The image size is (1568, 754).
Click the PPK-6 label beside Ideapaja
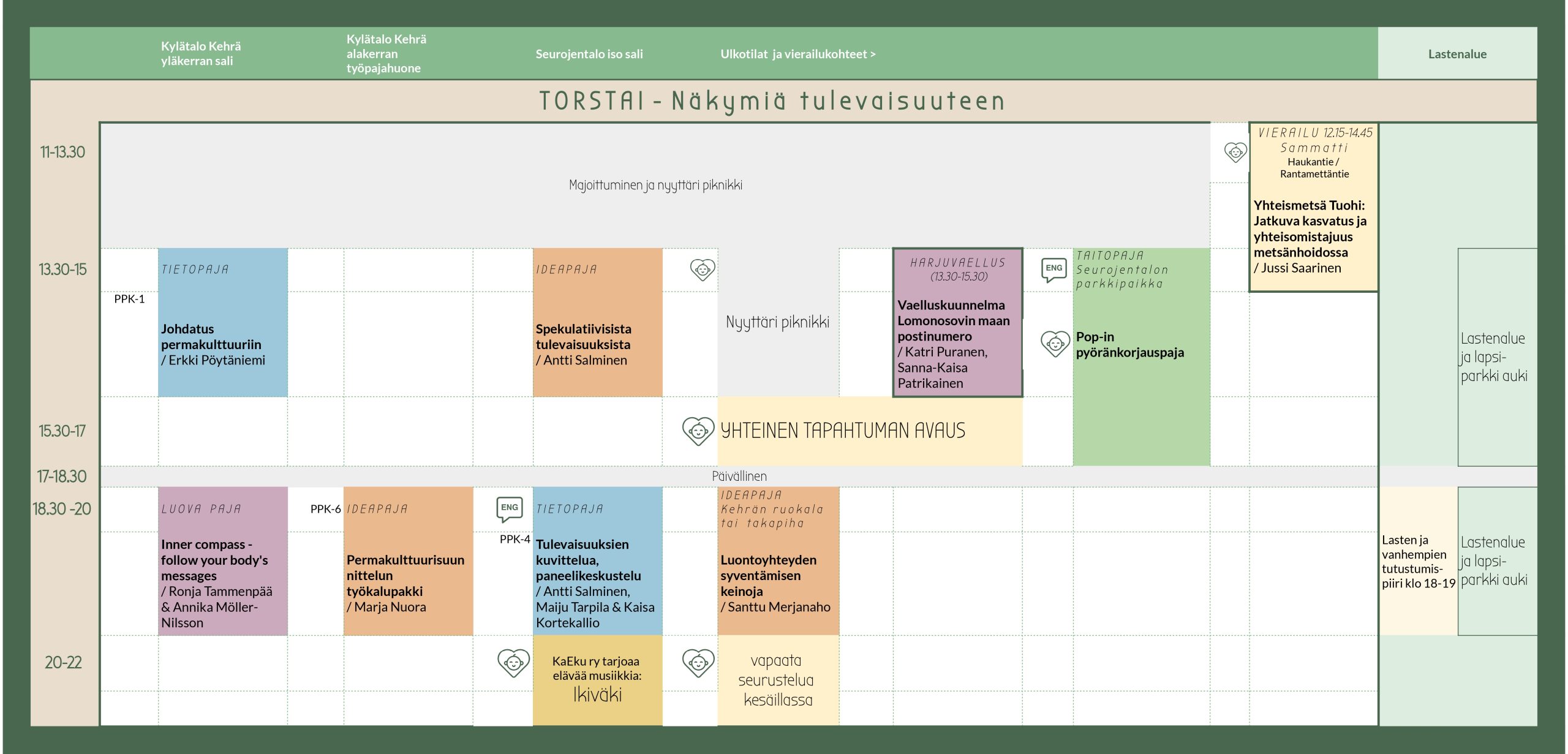click(325, 509)
